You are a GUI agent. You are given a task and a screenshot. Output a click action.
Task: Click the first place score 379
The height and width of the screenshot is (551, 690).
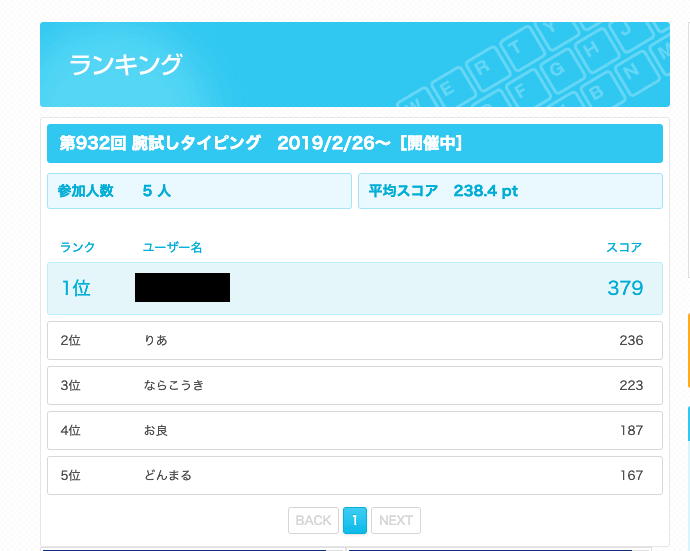[625, 288]
